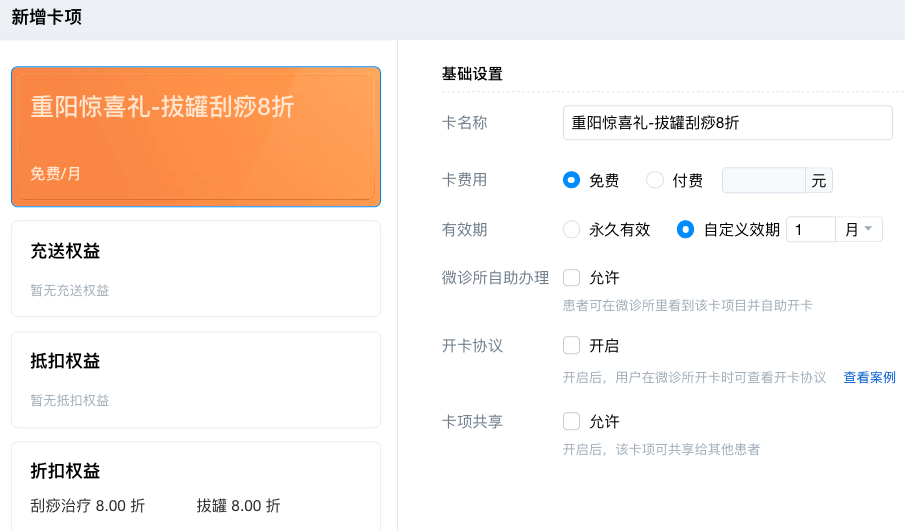Open the 查看案例 link
This screenshot has height=530, width=905.
pos(869,378)
